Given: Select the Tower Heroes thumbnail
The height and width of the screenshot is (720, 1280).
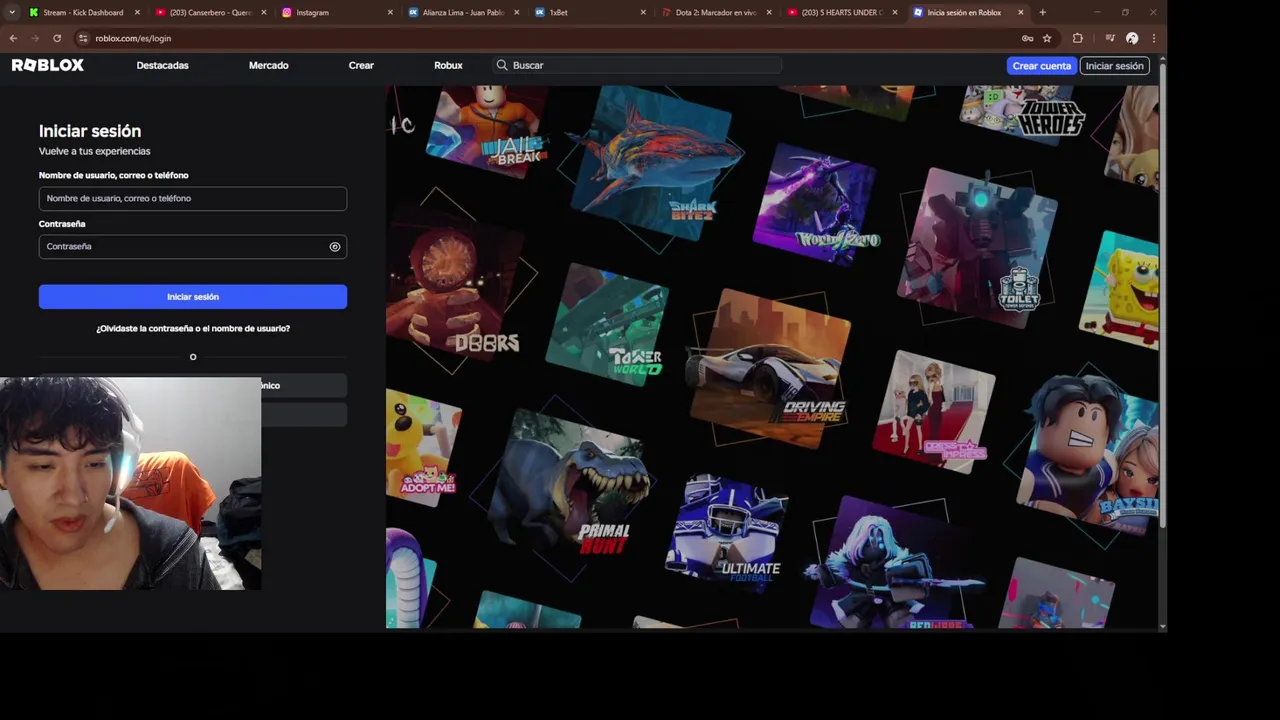Looking at the screenshot, I should tap(1022, 115).
